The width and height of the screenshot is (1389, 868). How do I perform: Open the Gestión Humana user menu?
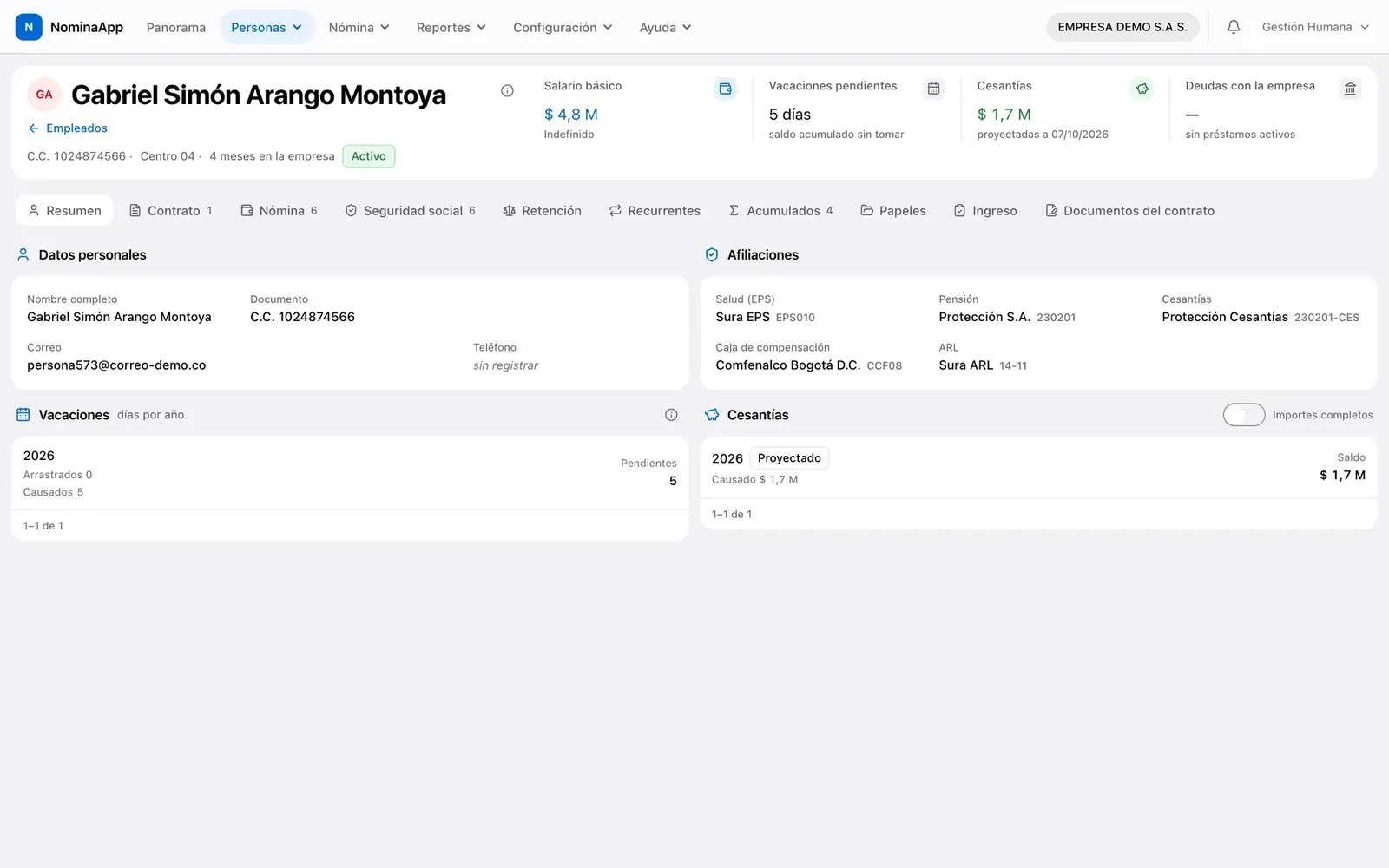point(1315,27)
